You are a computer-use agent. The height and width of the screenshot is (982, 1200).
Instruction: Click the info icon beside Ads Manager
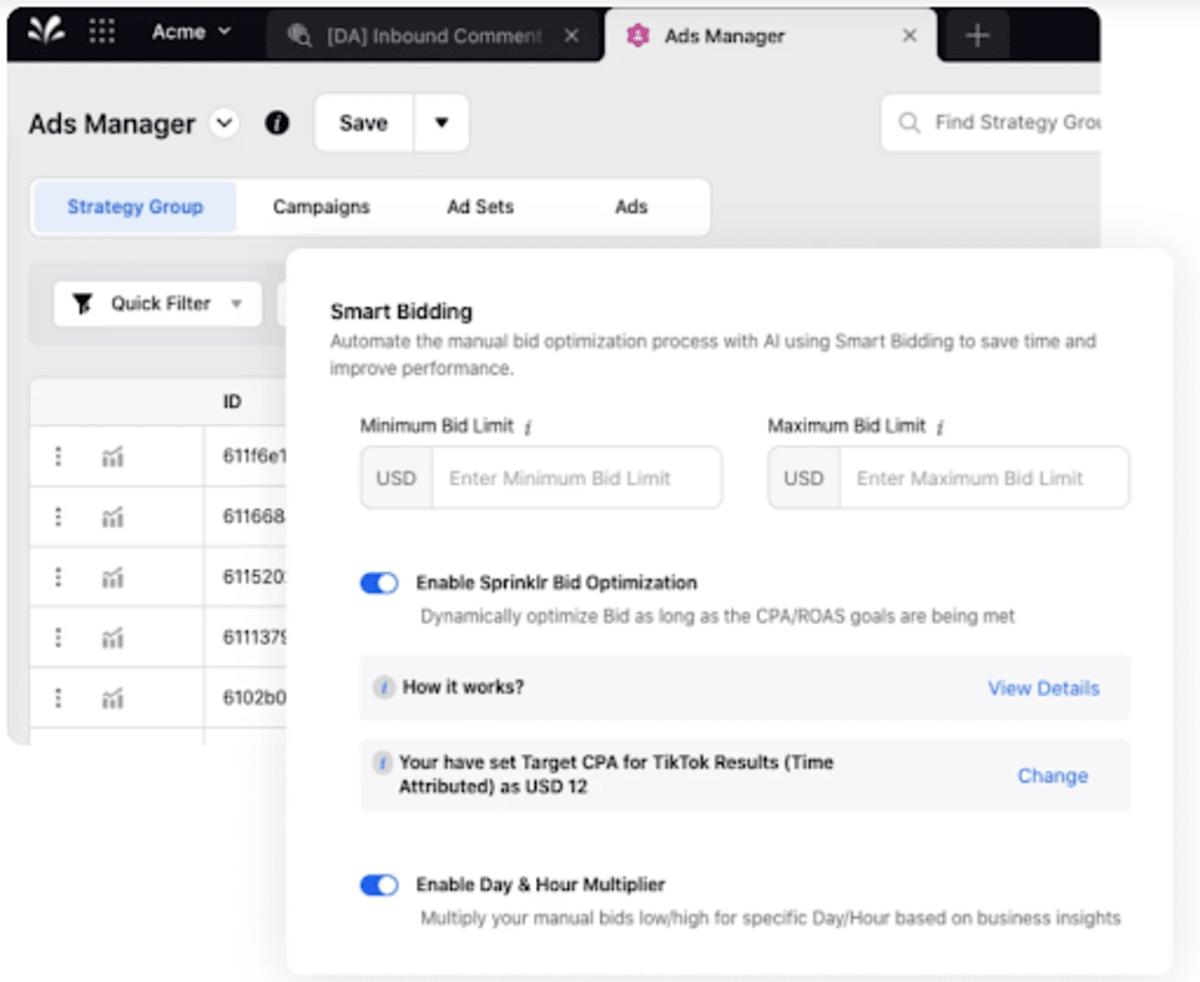pos(277,124)
